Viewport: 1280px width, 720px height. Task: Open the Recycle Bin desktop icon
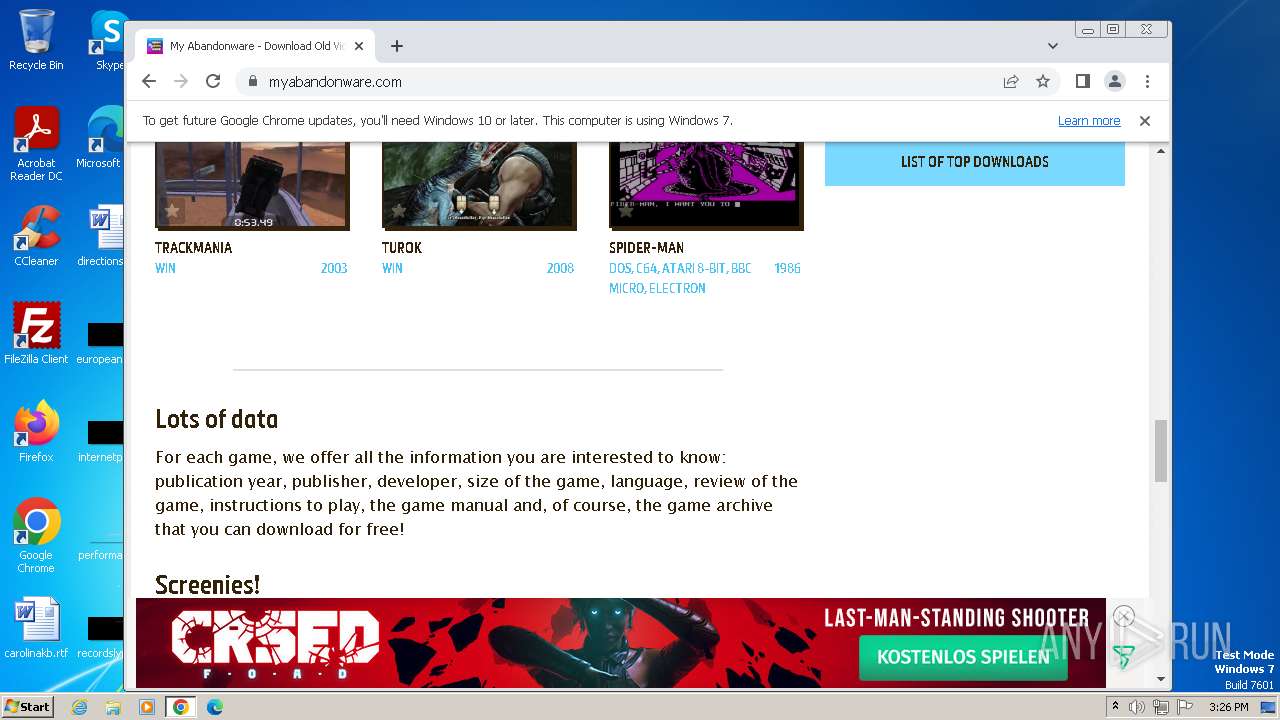pos(36,40)
